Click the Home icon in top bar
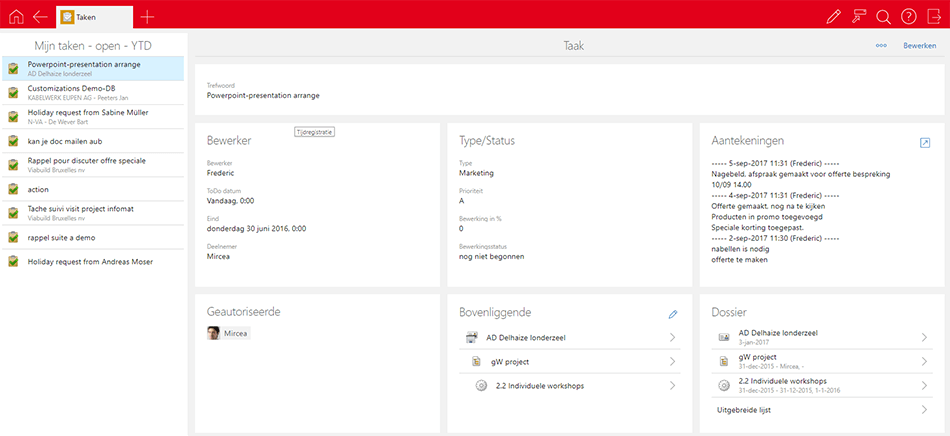Viewport: 950px width, 436px height. (x=15, y=16)
